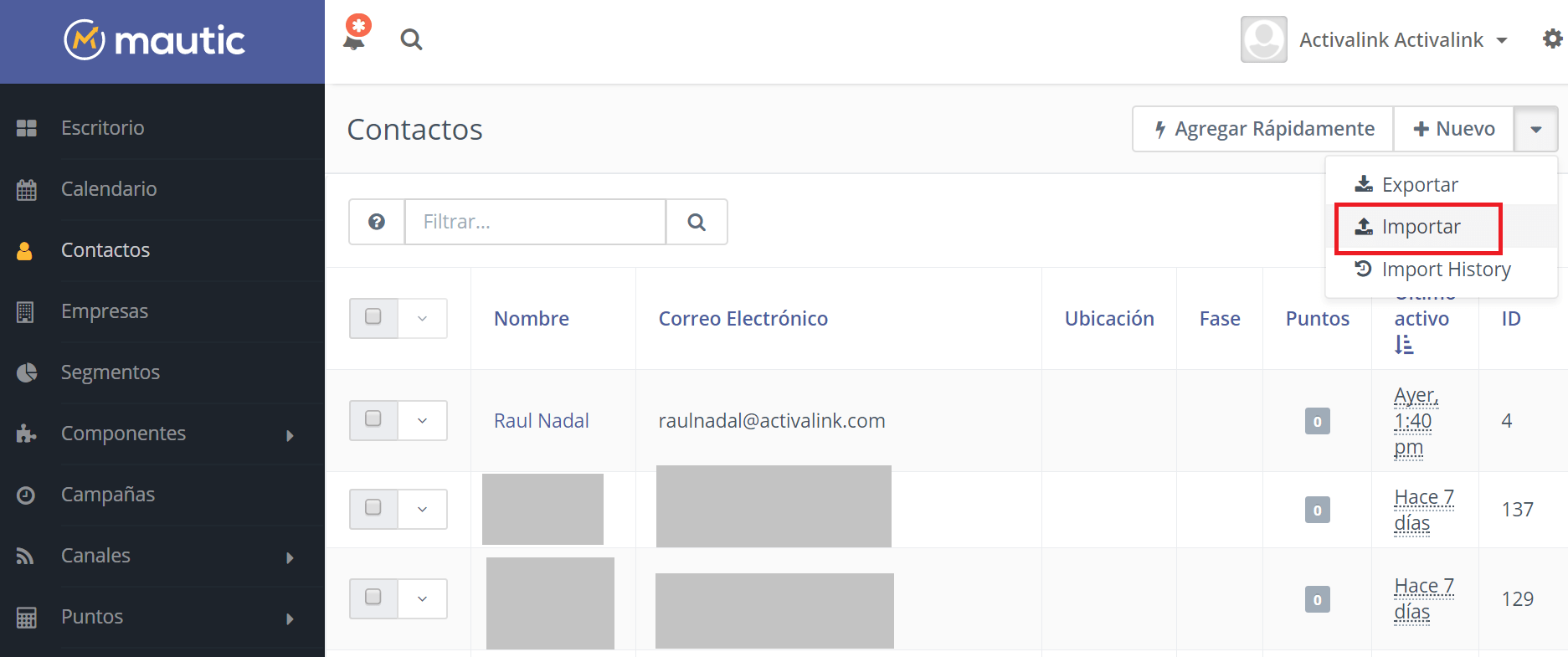
Task: Select Exportar from the dropdown menu
Action: (1441, 184)
